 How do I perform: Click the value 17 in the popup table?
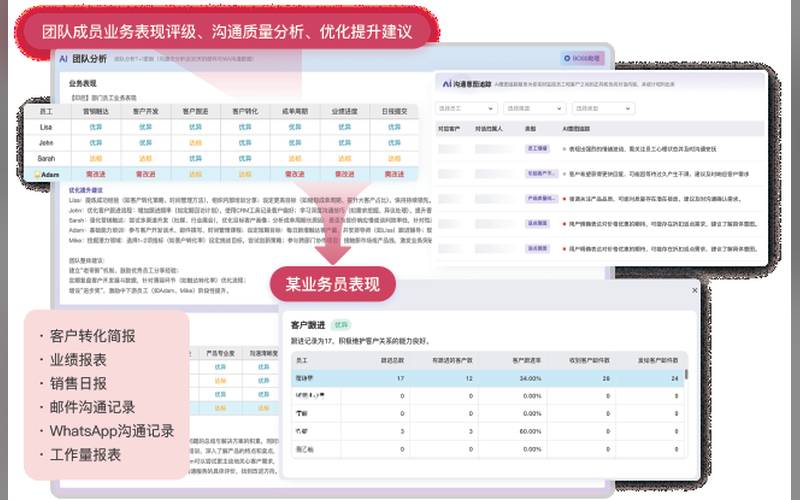401,379
